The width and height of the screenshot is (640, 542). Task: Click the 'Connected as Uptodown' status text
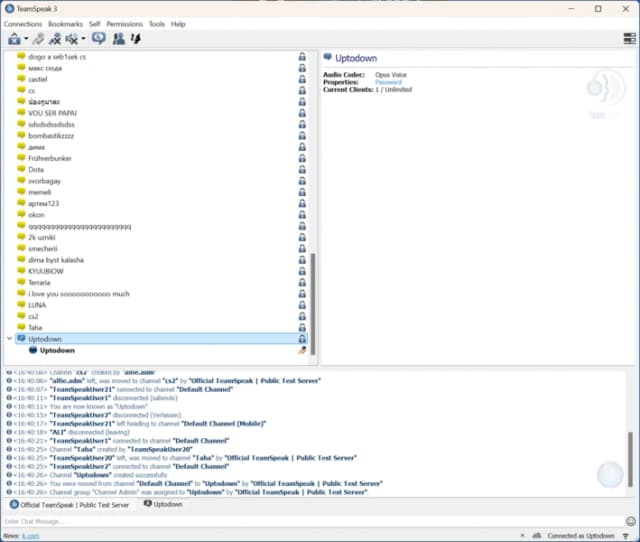coord(581,535)
